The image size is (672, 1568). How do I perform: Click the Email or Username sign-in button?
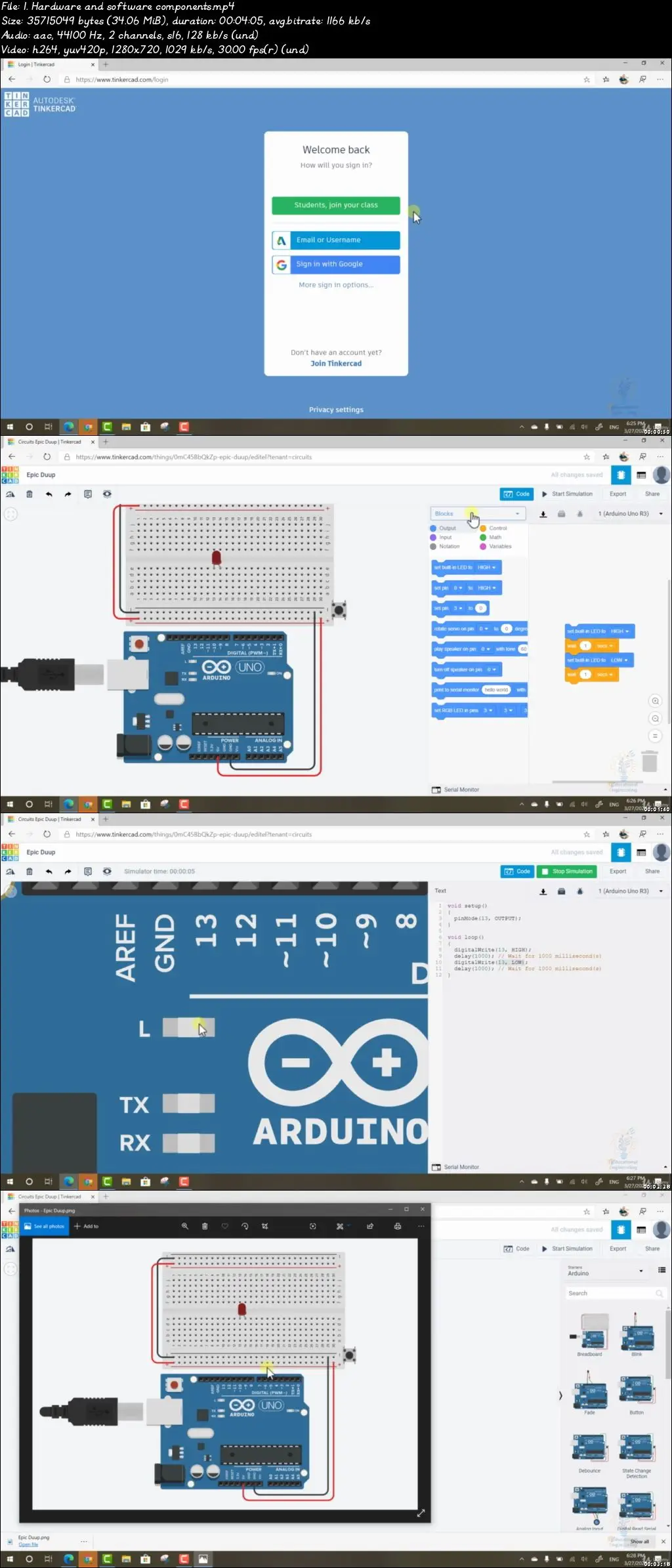point(336,240)
